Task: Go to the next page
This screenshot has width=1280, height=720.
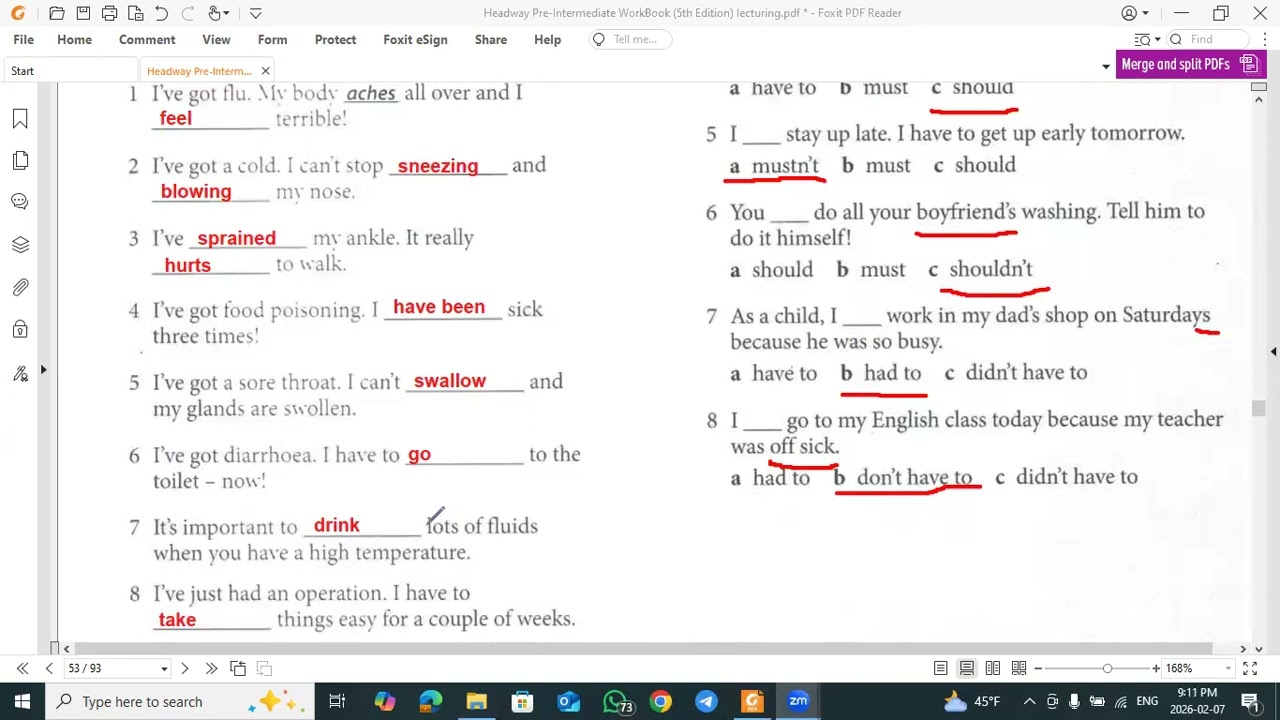Action: (184, 668)
